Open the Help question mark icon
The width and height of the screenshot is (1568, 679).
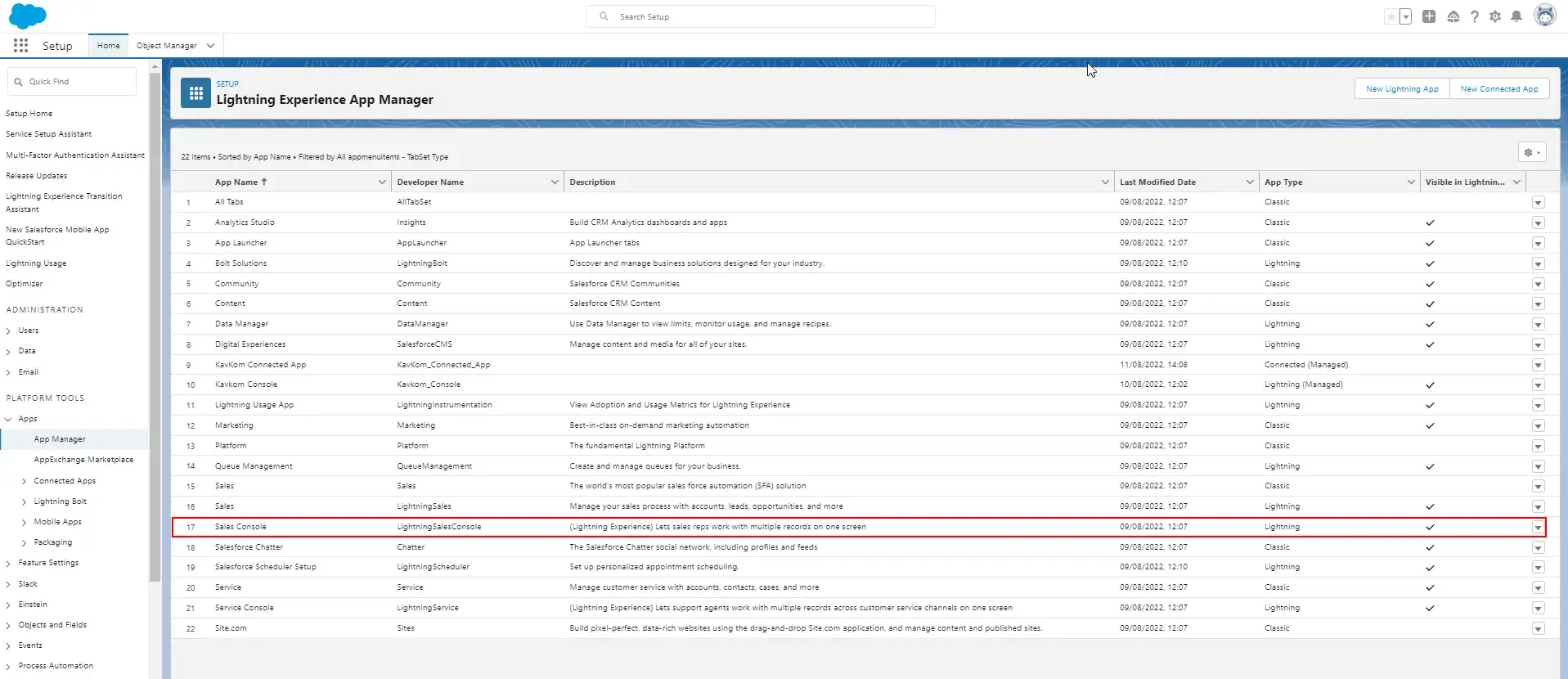point(1474,16)
